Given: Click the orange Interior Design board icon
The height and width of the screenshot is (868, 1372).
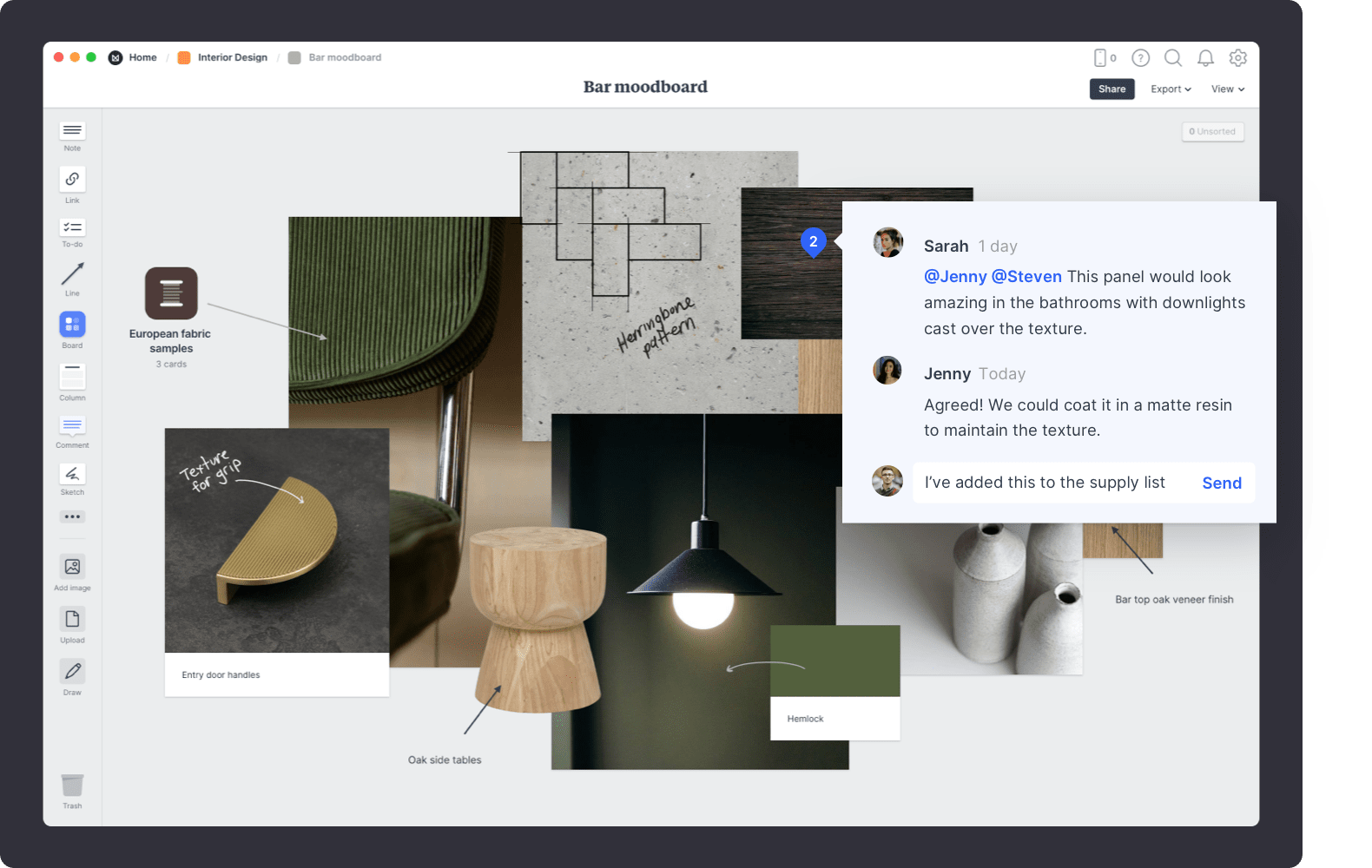Looking at the screenshot, I should point(184,58).
